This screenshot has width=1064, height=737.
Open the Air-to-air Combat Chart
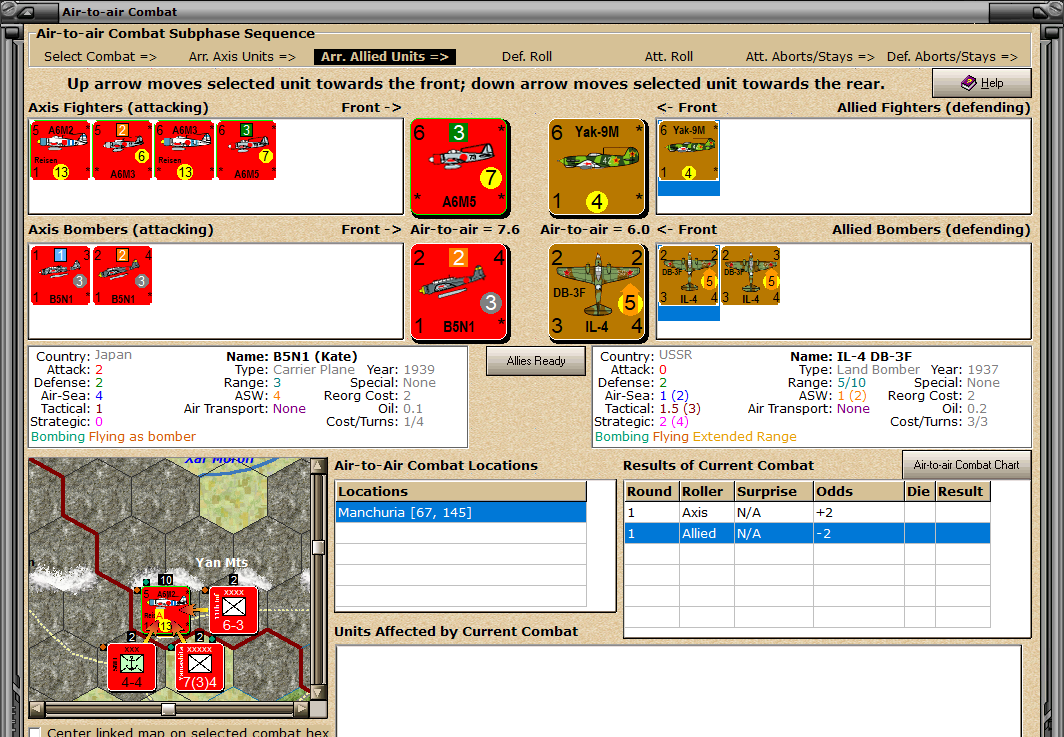(x=966, y=465)
